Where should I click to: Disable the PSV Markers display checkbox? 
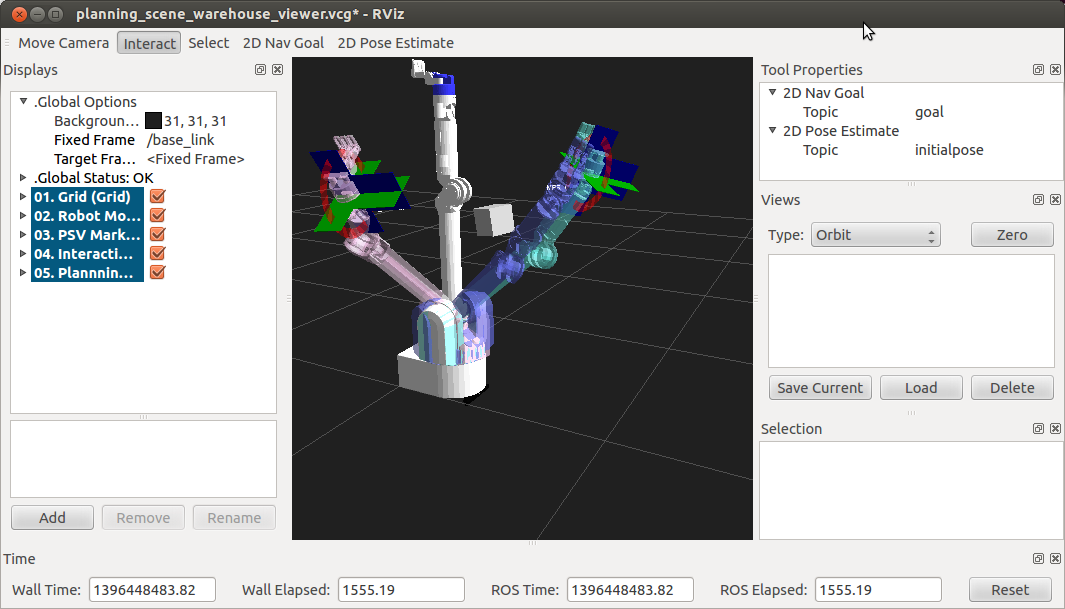click(157, 235)
